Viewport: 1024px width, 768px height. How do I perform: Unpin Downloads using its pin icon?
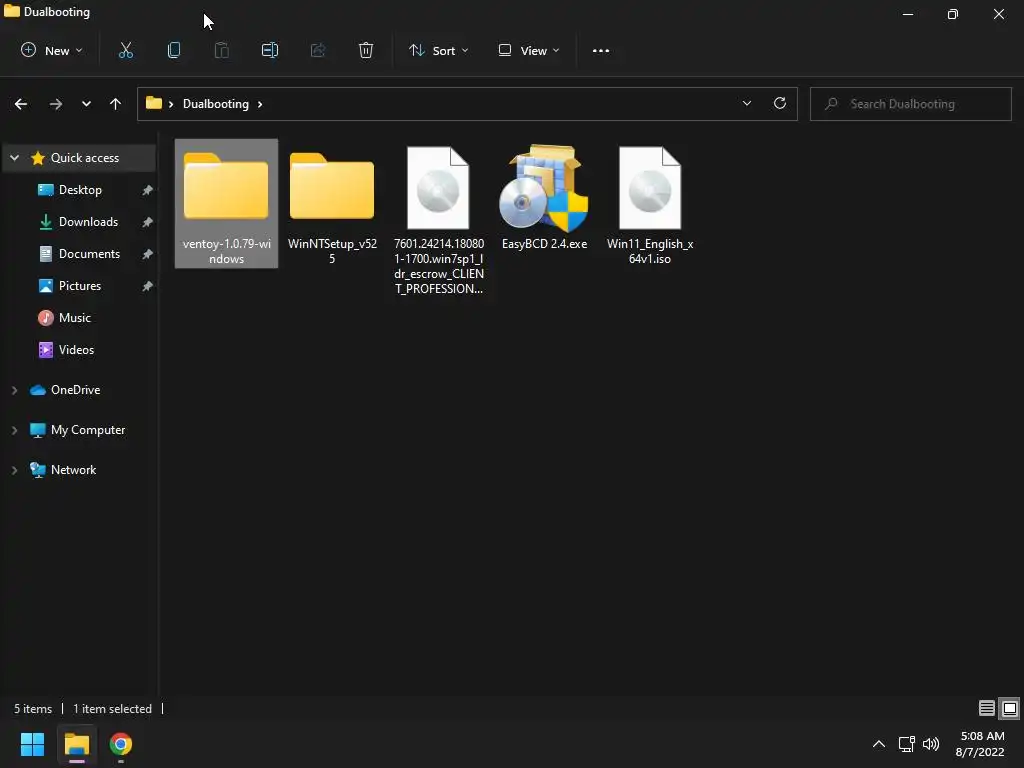point(147,222)
